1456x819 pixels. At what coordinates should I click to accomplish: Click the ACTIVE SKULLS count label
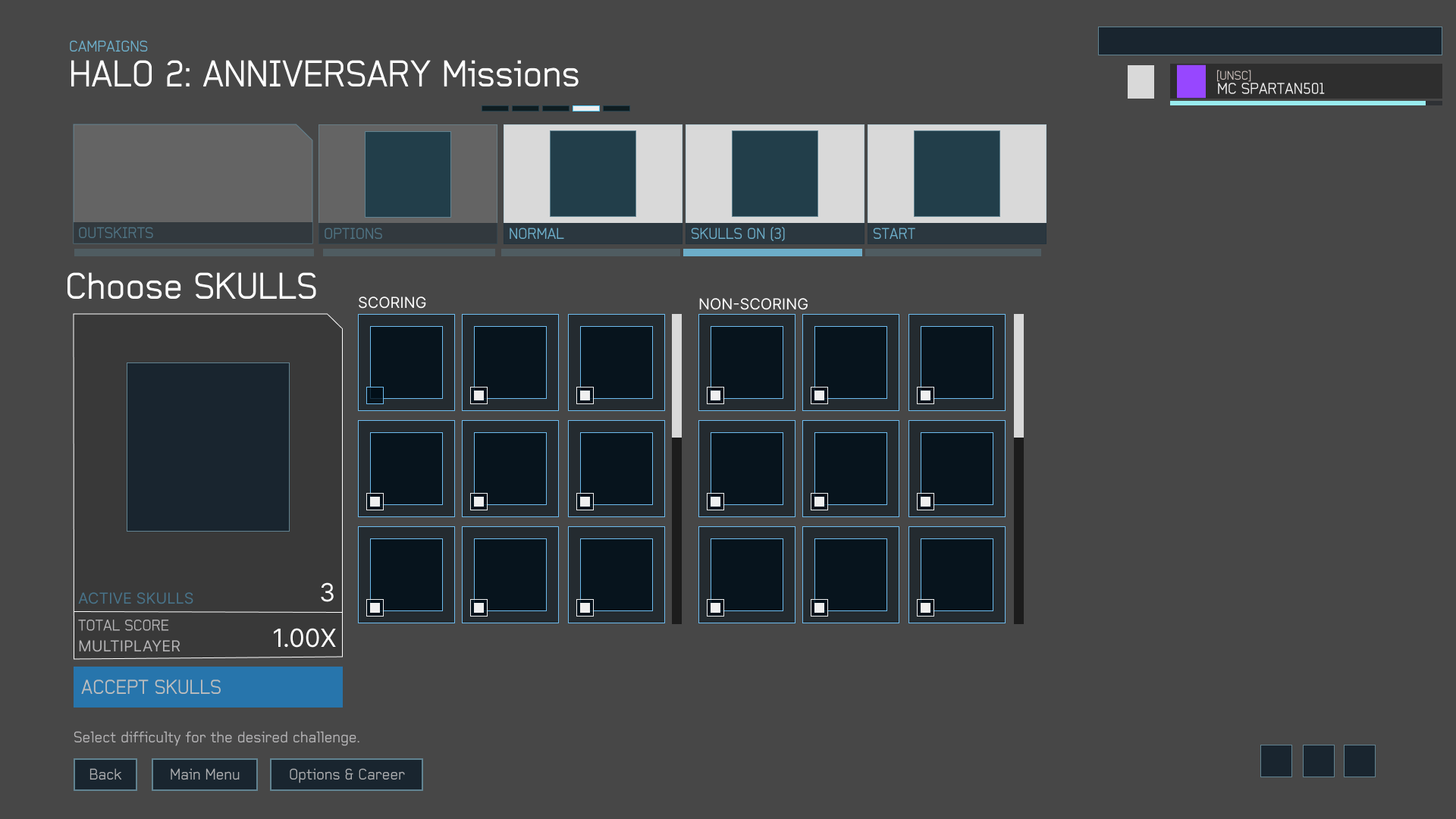pos(136,598)
